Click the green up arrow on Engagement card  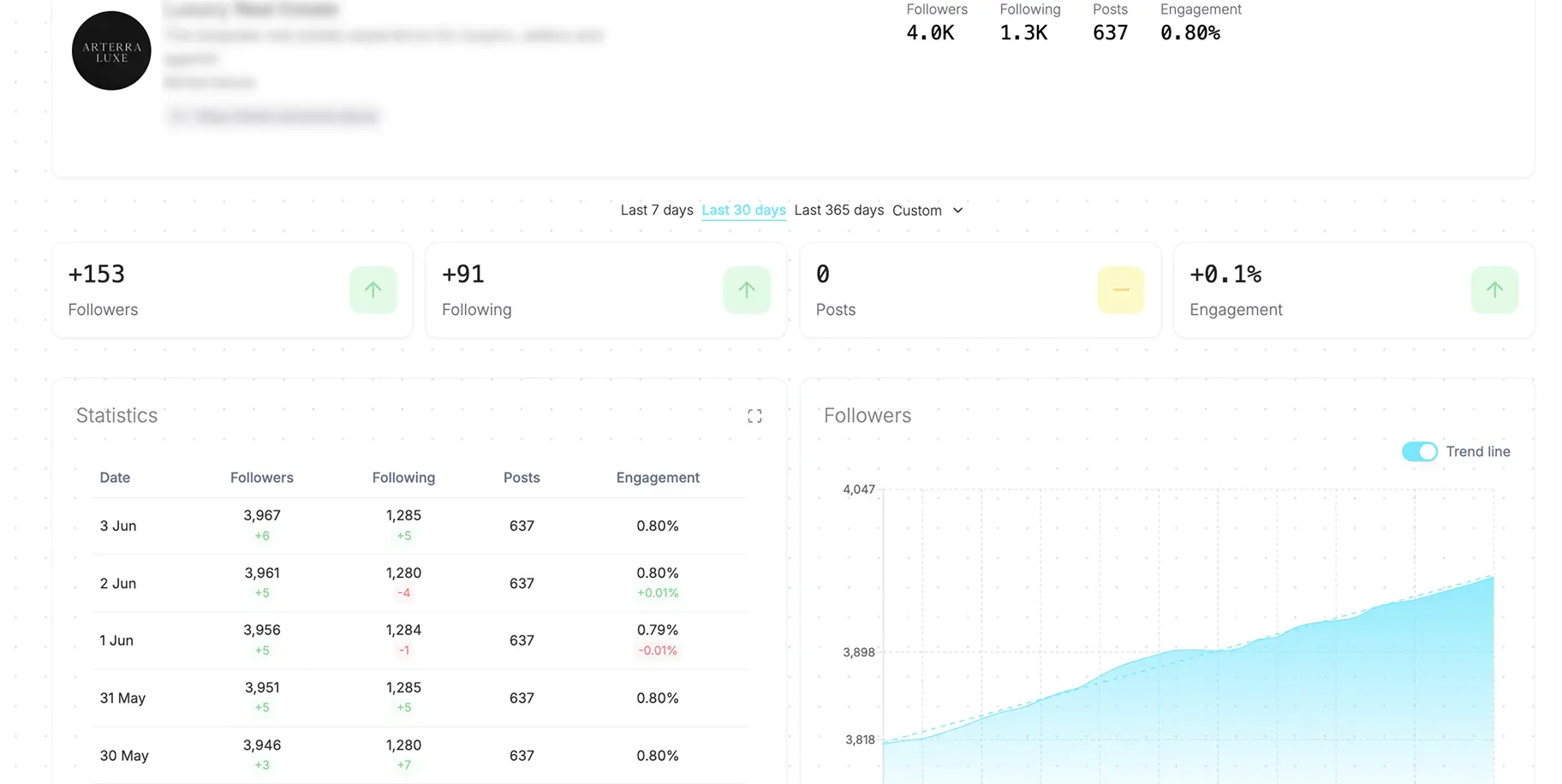tap(1494, 289)
